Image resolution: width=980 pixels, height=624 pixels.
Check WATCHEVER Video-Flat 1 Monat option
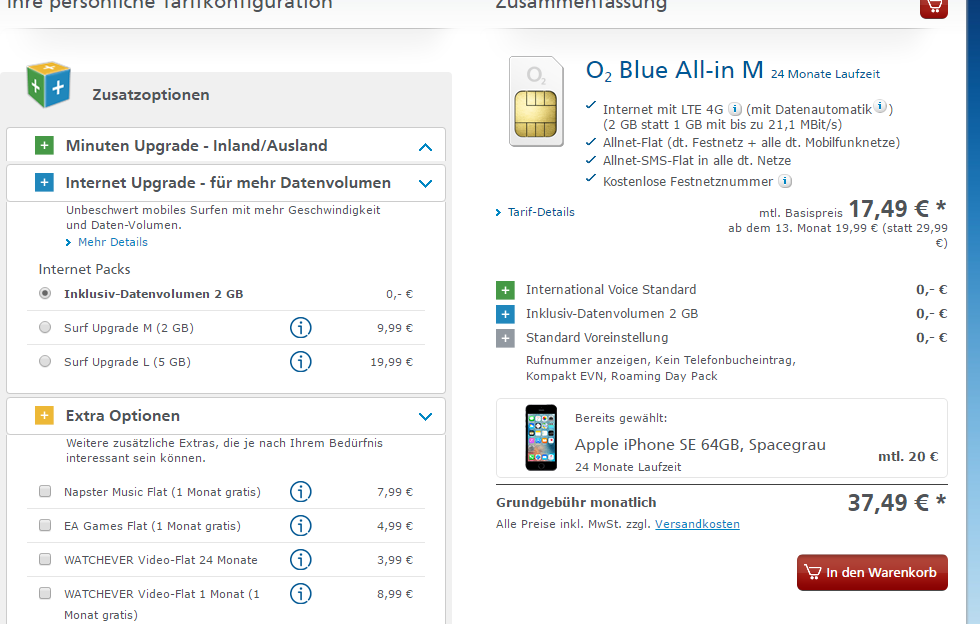click(x=45, y=593)
